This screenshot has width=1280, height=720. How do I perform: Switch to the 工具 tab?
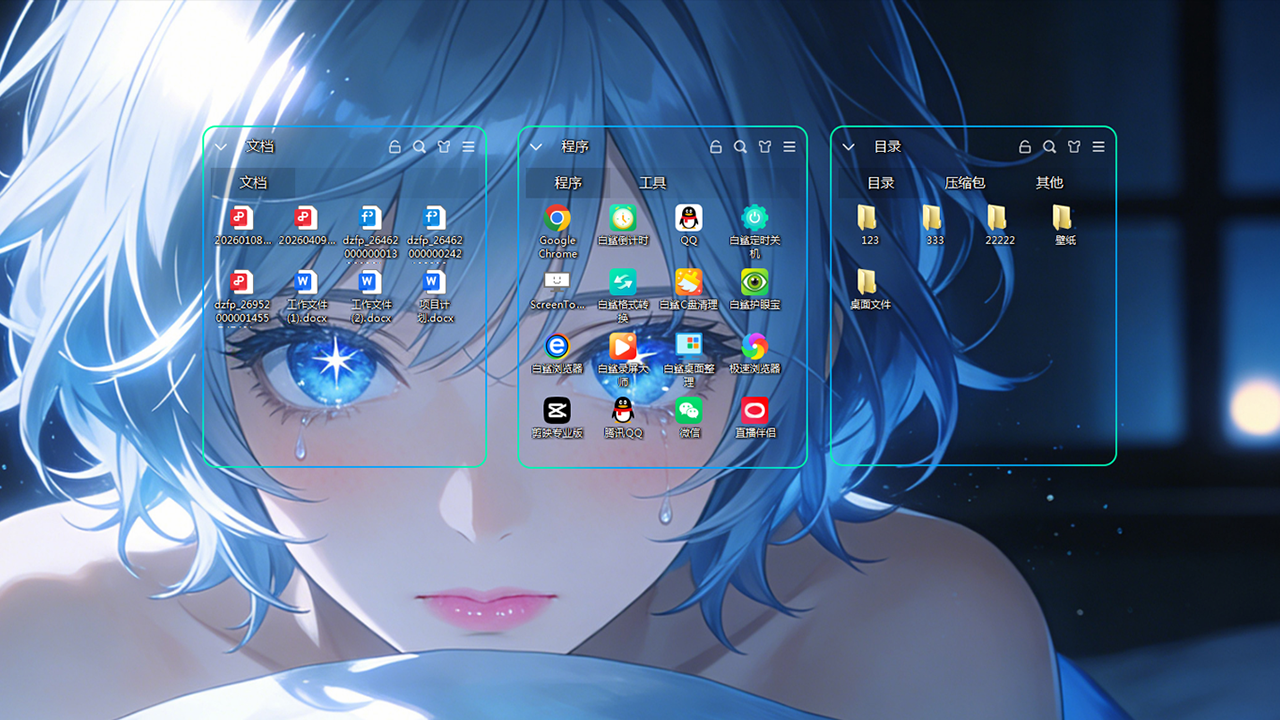tap(653, 183)
